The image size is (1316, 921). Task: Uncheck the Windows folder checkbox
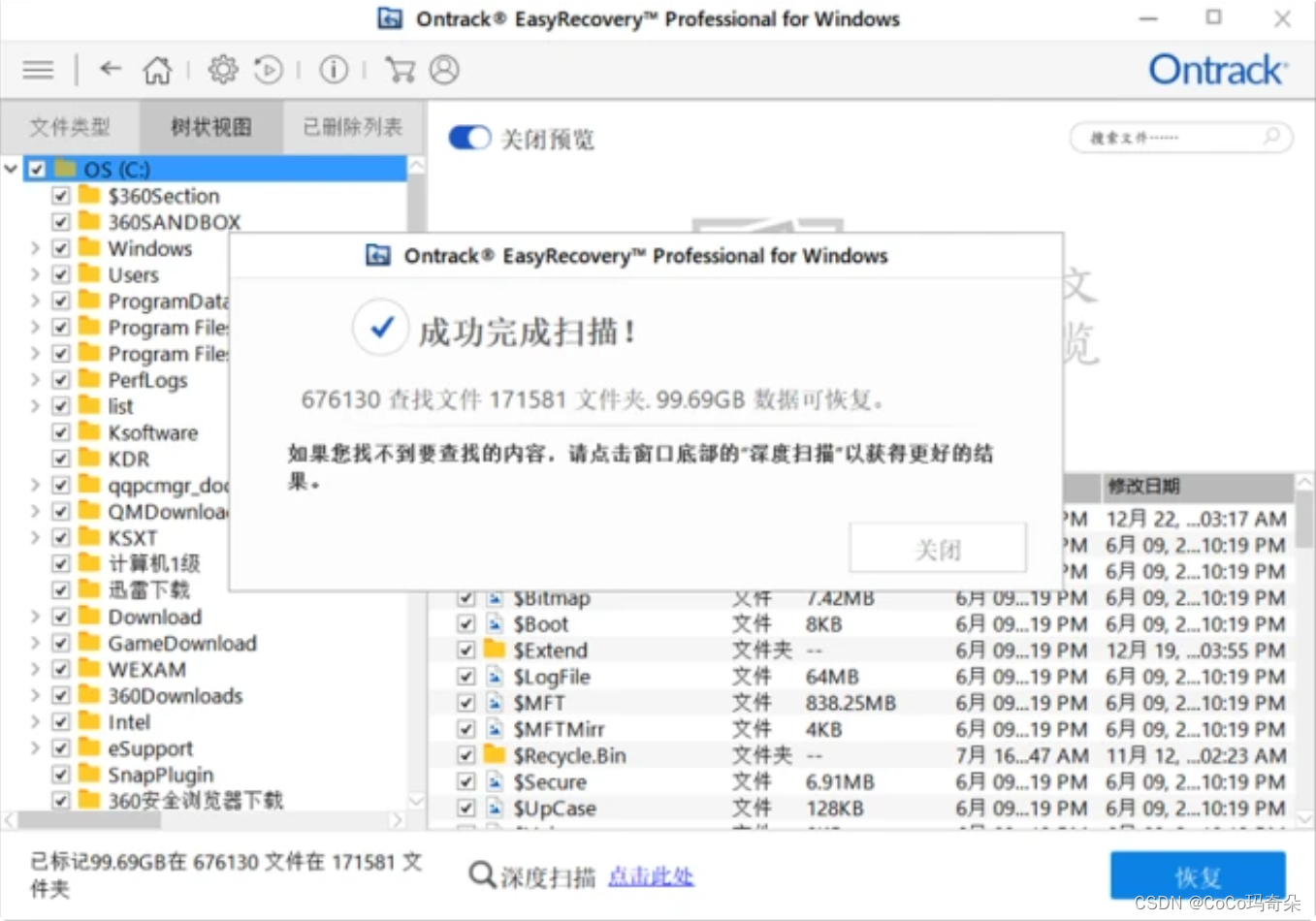tap(60, 248)
